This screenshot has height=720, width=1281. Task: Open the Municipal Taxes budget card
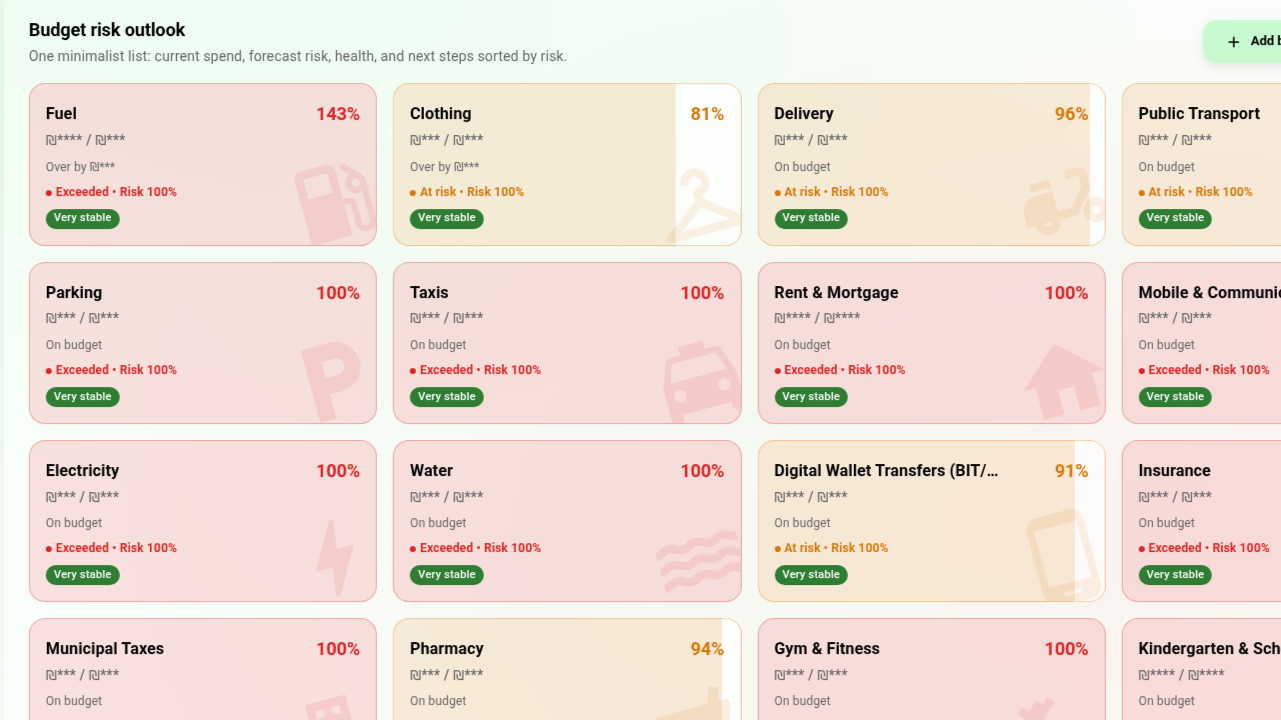pos(105,649)
